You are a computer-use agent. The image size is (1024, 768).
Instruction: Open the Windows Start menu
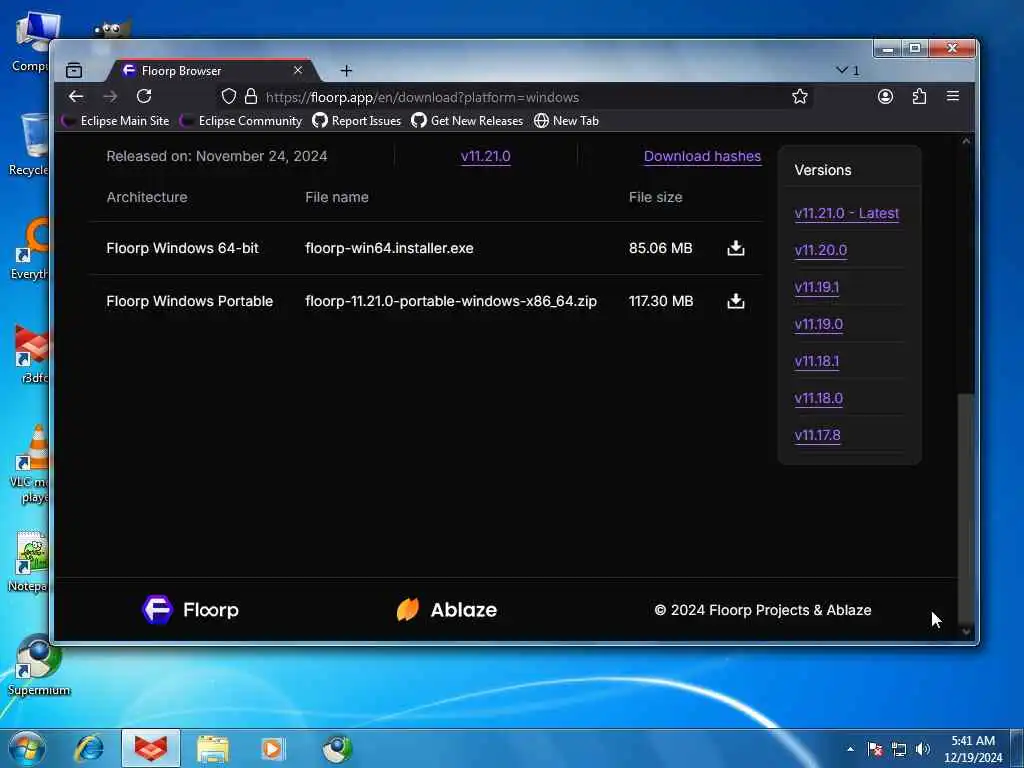click(x=27, y=748)
